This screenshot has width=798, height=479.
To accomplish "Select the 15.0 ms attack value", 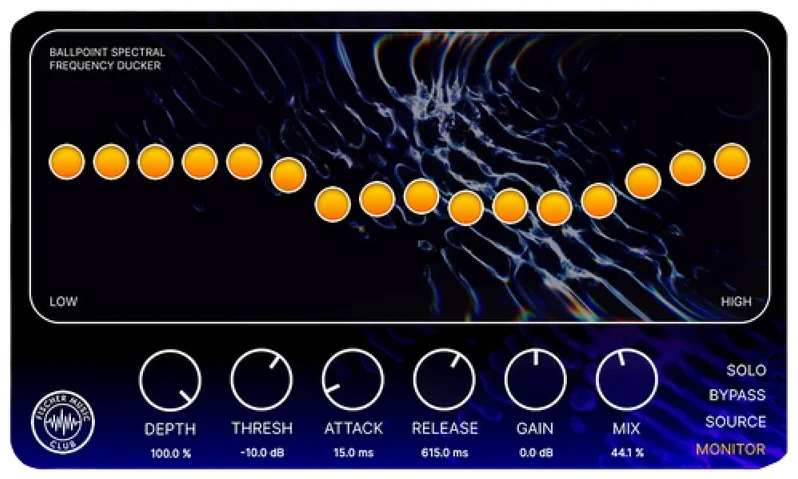I will (x=353, y=453).
